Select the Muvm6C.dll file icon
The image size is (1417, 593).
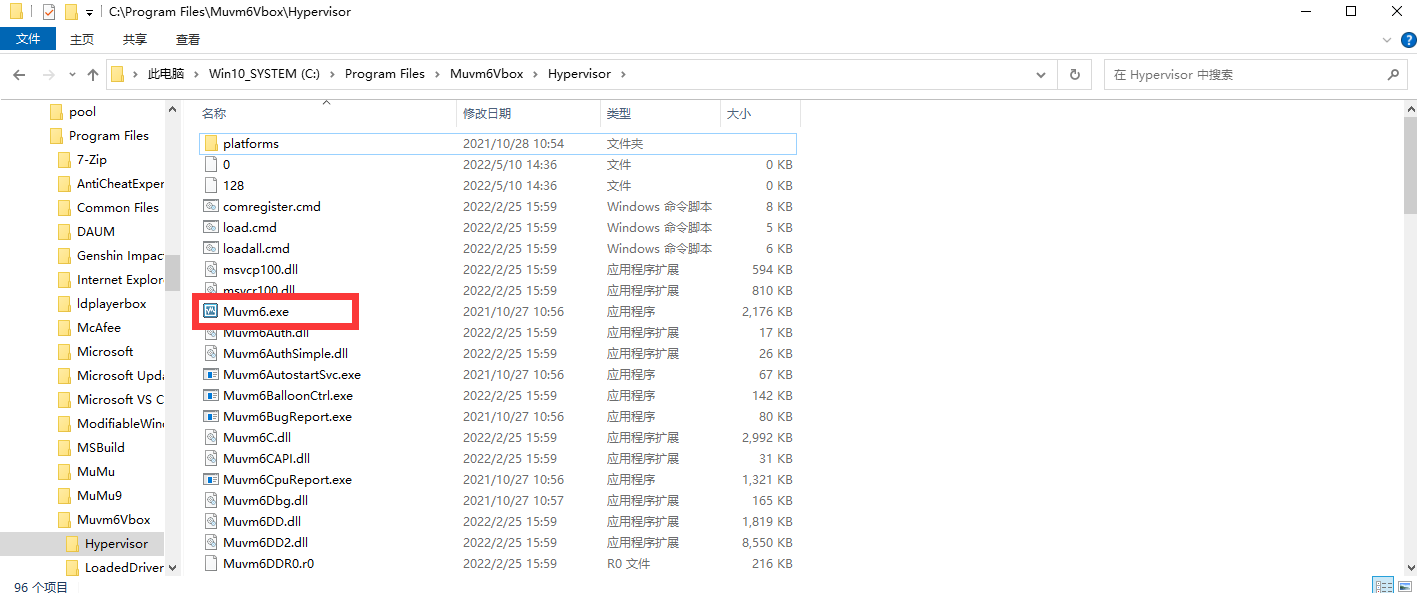211,437
